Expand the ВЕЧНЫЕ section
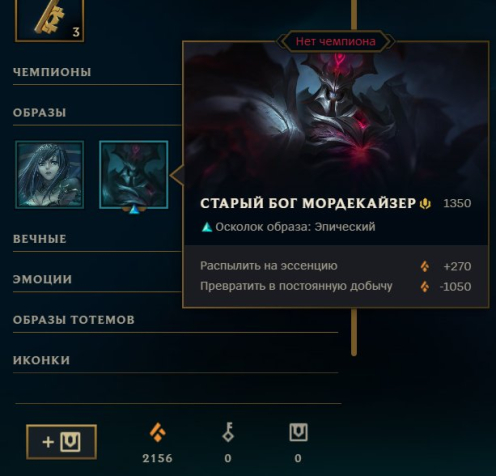The width and height of the screenshot is (496, 476). tap(40, 239)
